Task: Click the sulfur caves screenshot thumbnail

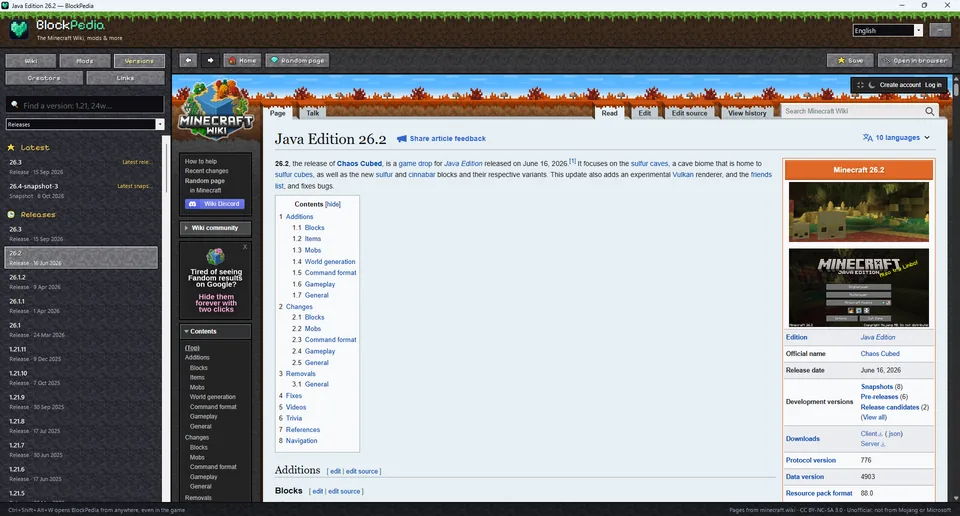Action: pyautogui.click(x=858, y=212)
